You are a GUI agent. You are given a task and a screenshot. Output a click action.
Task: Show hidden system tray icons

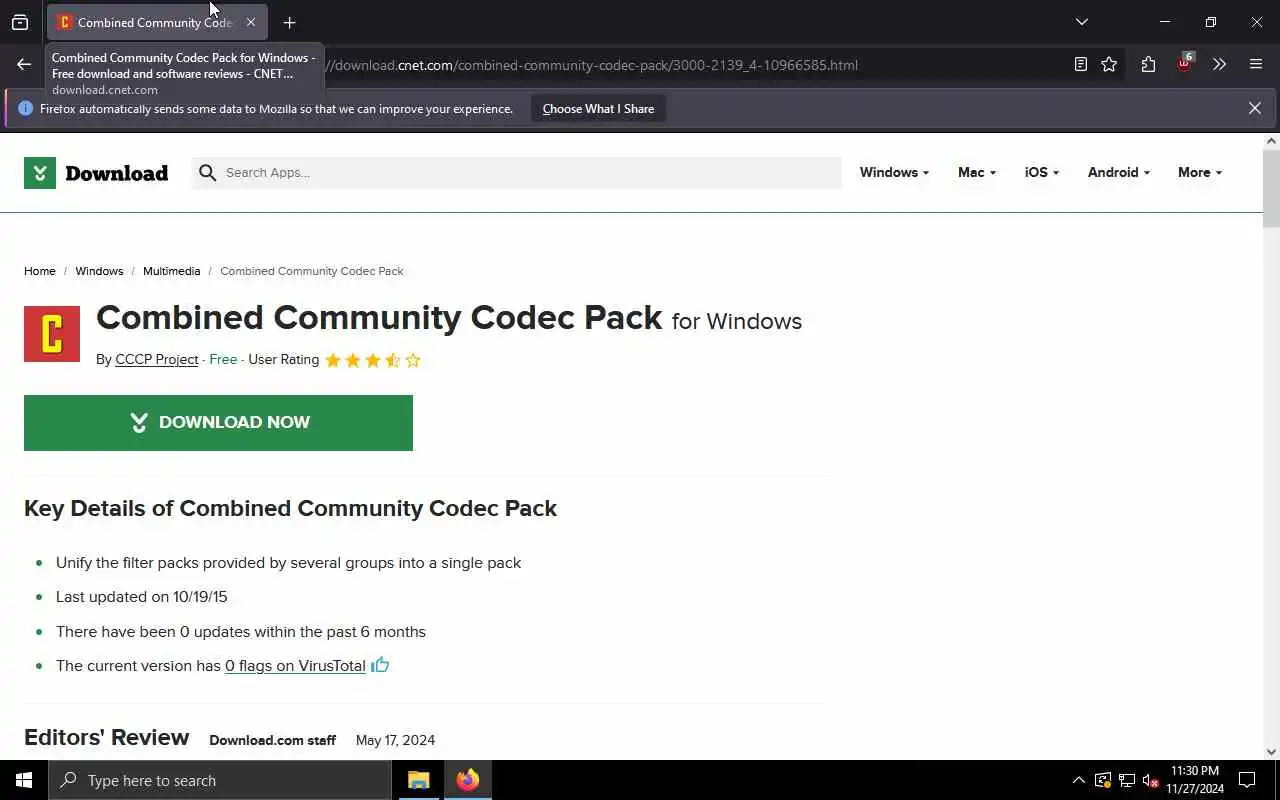1078,780
